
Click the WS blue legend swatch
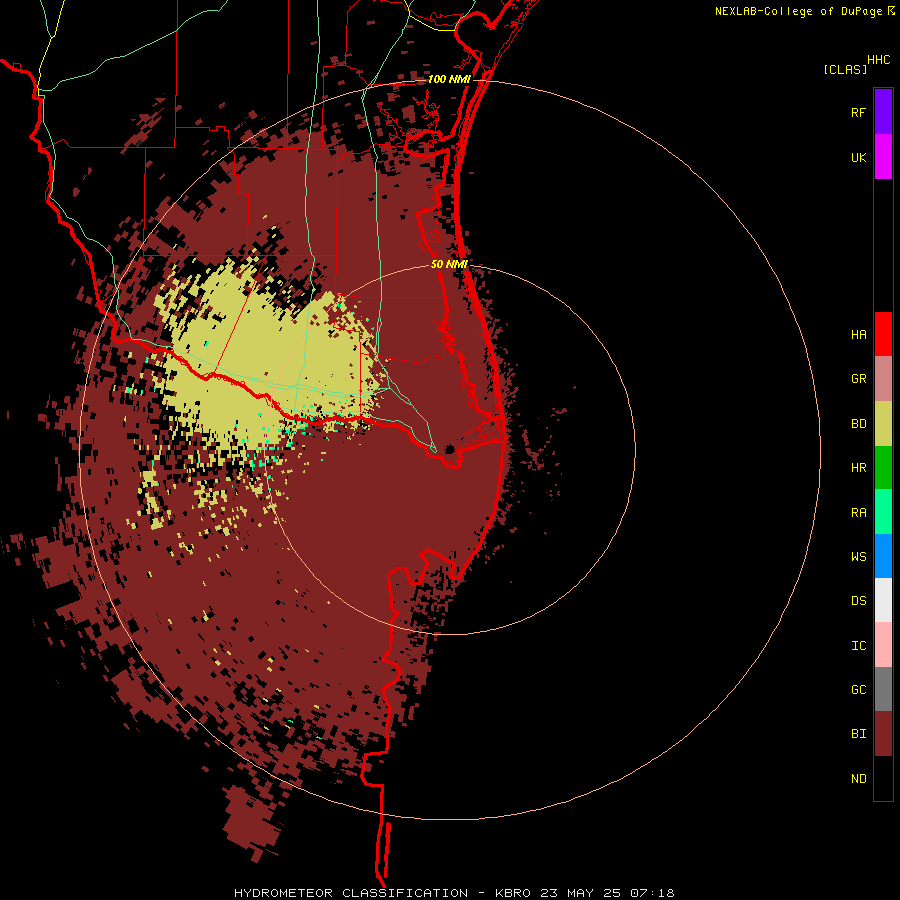pos(883,556)
